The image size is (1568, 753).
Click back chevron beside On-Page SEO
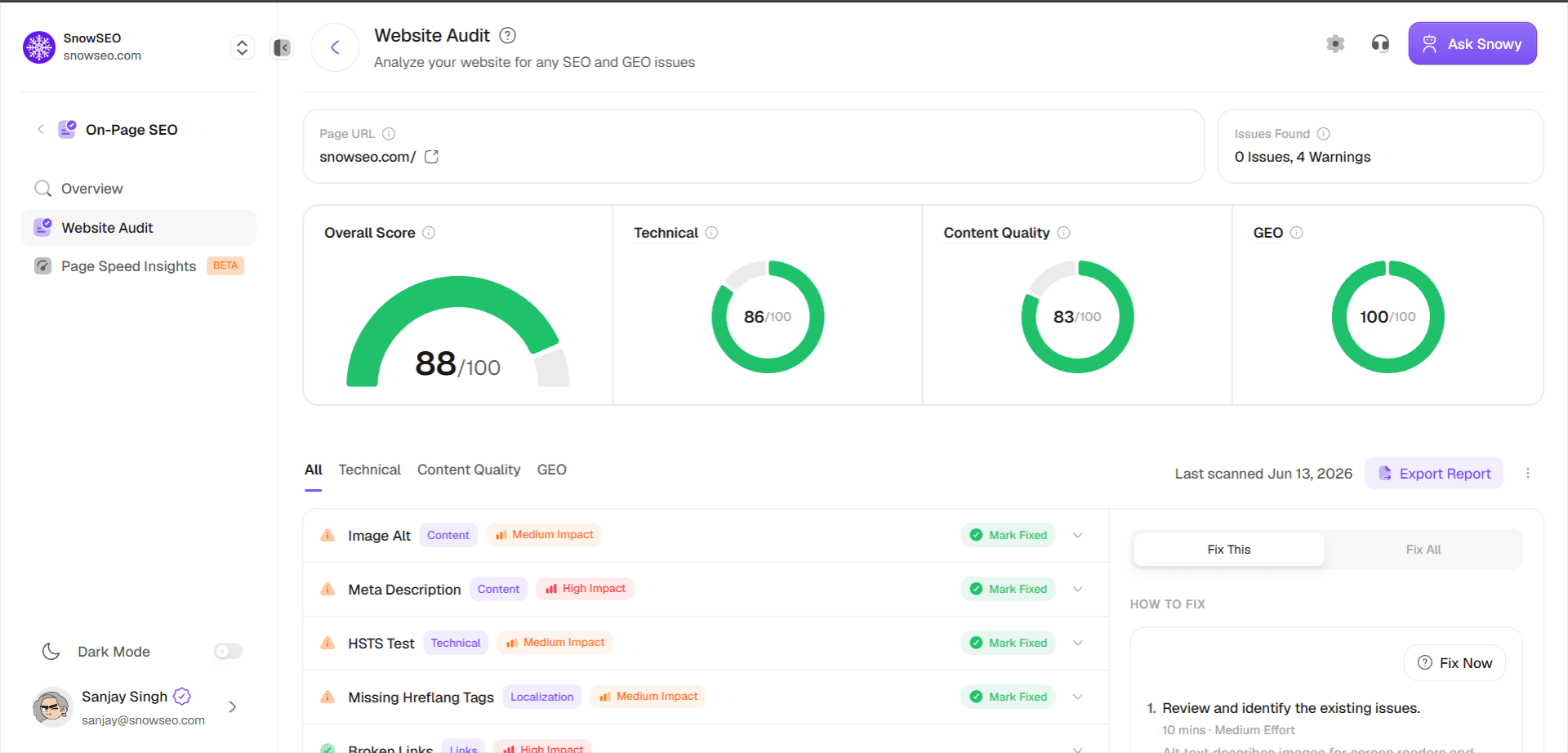pos(41,129)
